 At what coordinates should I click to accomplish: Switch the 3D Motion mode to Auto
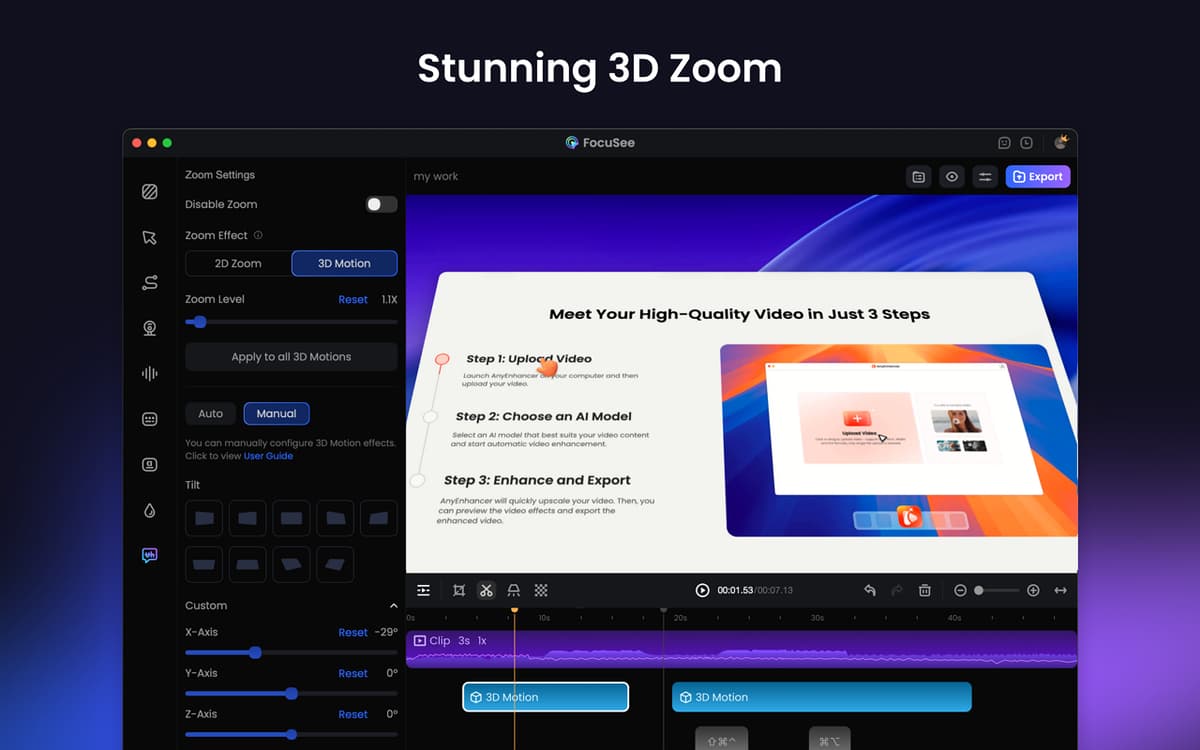tap(210, 413)
